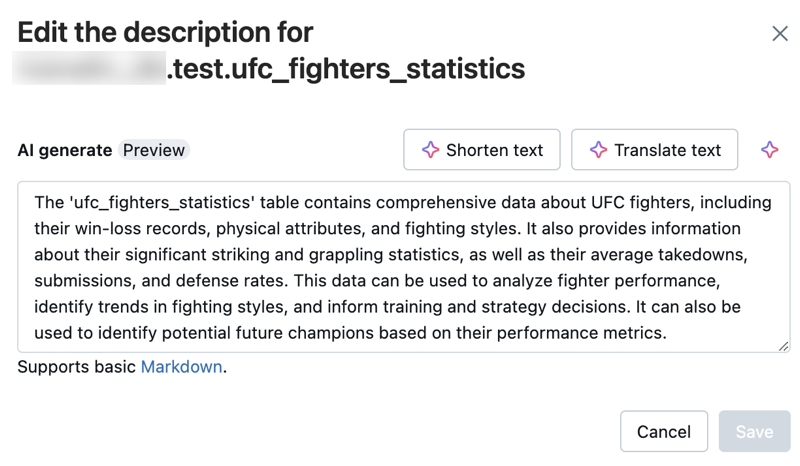
Task: Save the edited description
Action: [754, 432]
